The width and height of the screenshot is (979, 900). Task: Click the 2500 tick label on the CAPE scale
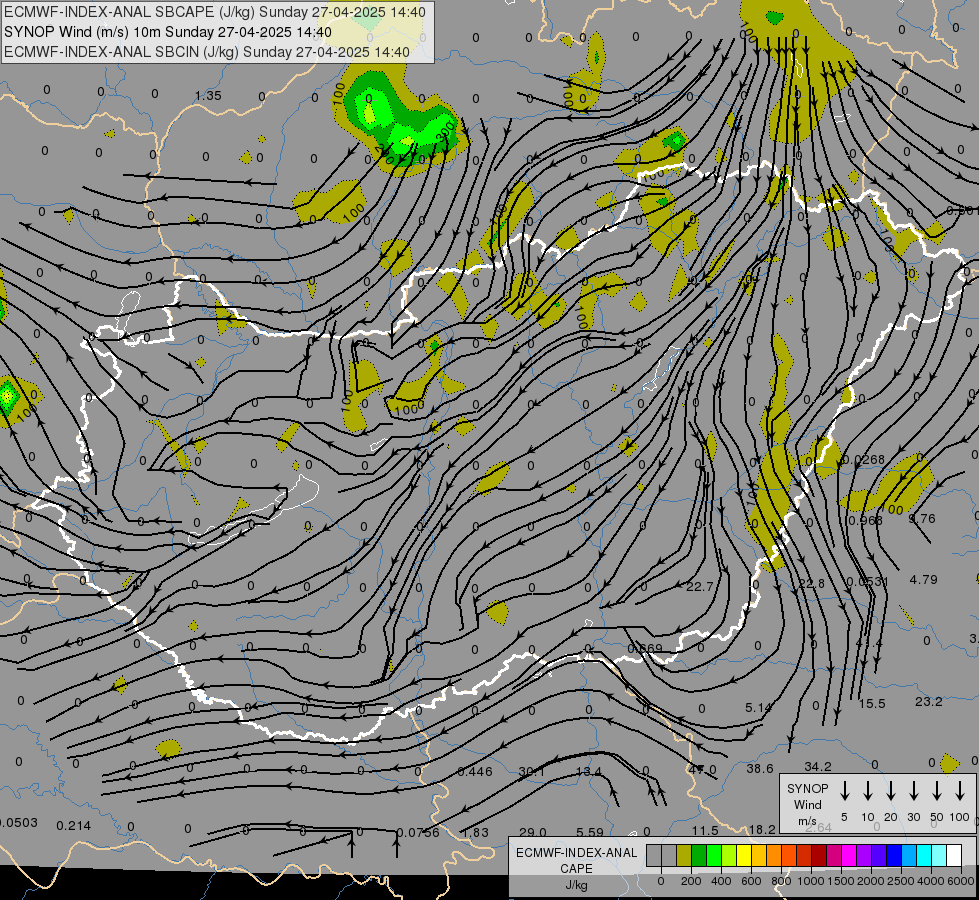tap(901, 881)
